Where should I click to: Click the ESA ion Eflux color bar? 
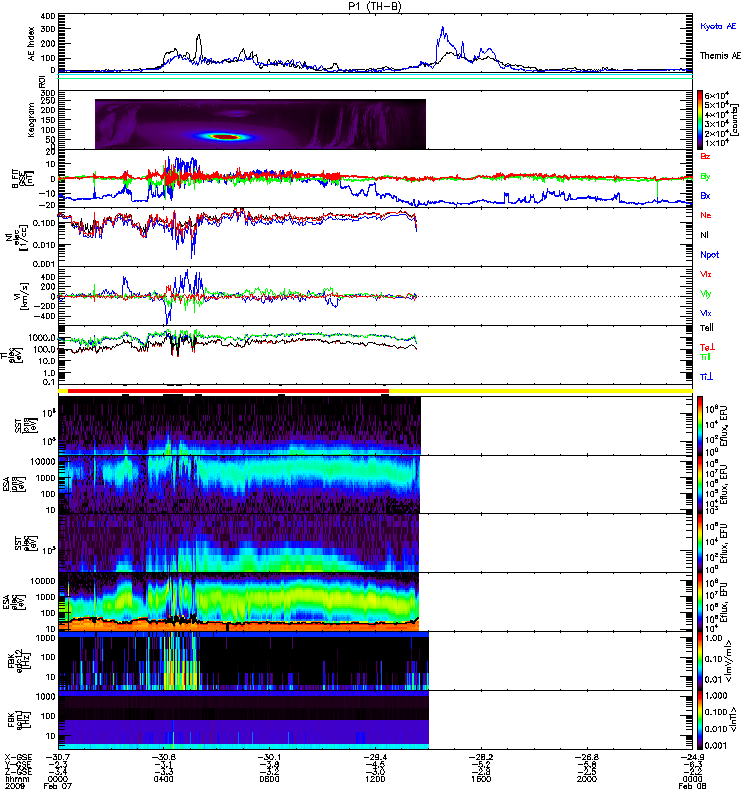coord(700,485)
